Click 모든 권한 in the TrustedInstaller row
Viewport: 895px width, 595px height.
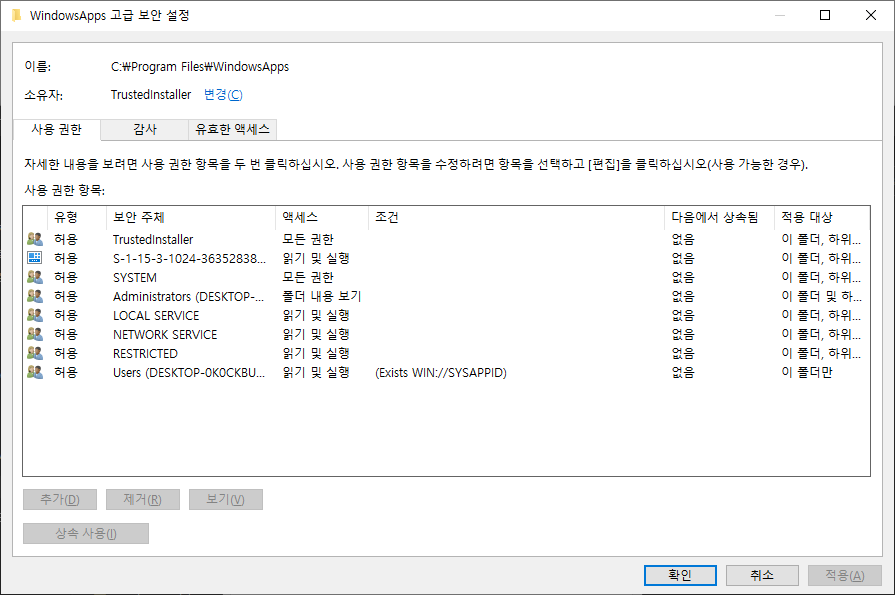click(x=308, y=239)
